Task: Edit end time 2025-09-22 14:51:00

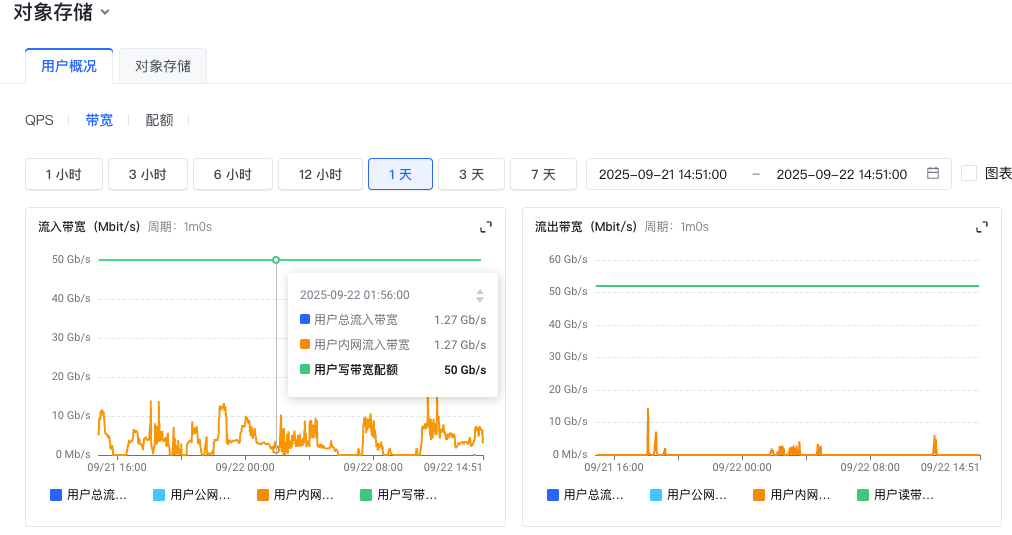Action: point(842,174)
